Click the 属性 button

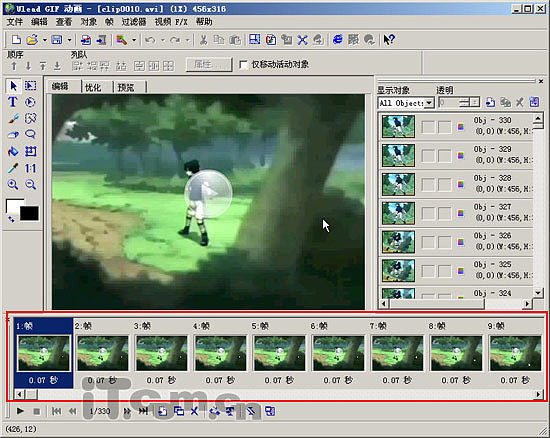(x=209, y=65)
